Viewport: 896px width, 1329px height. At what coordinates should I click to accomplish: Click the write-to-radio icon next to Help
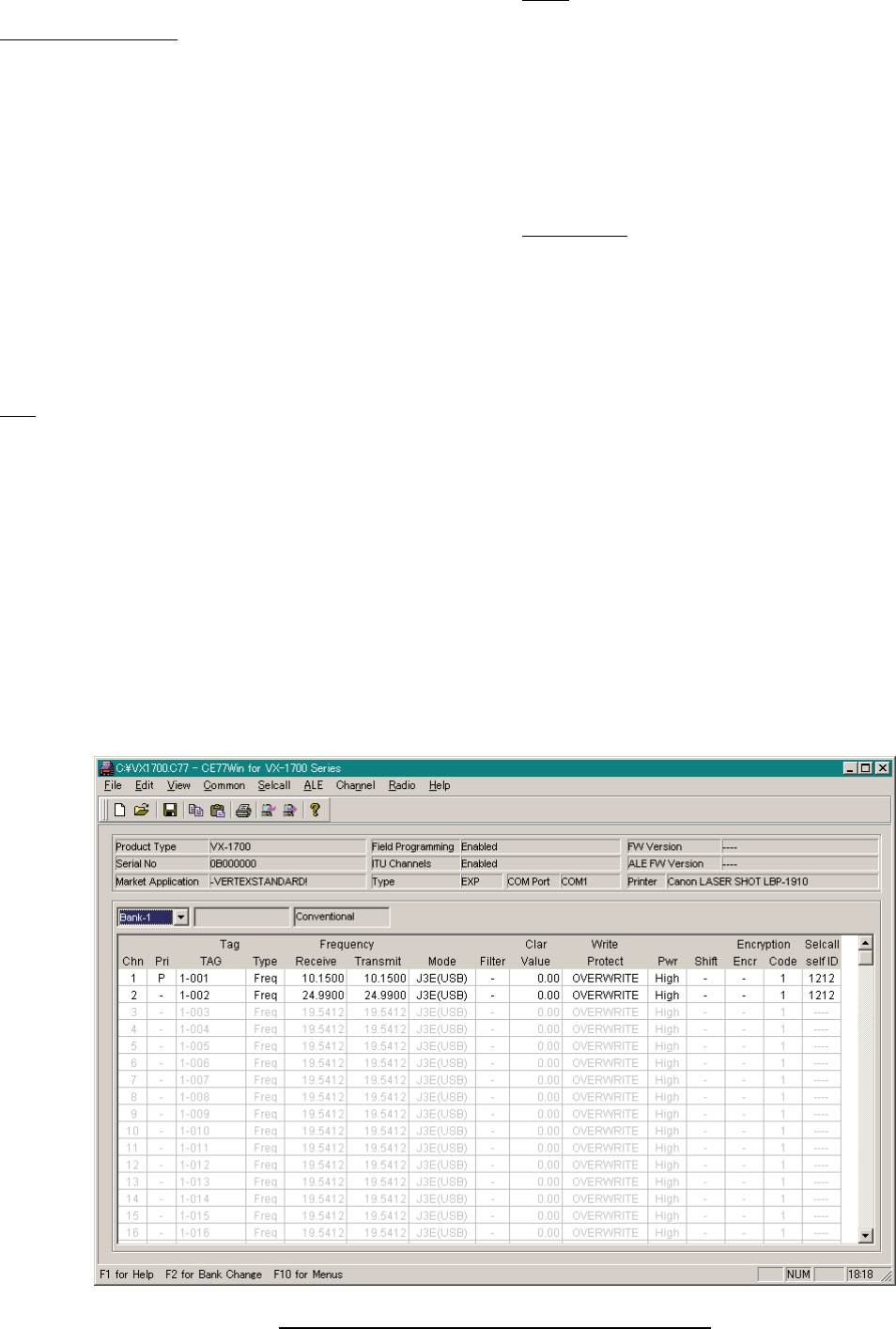[289, 810]
